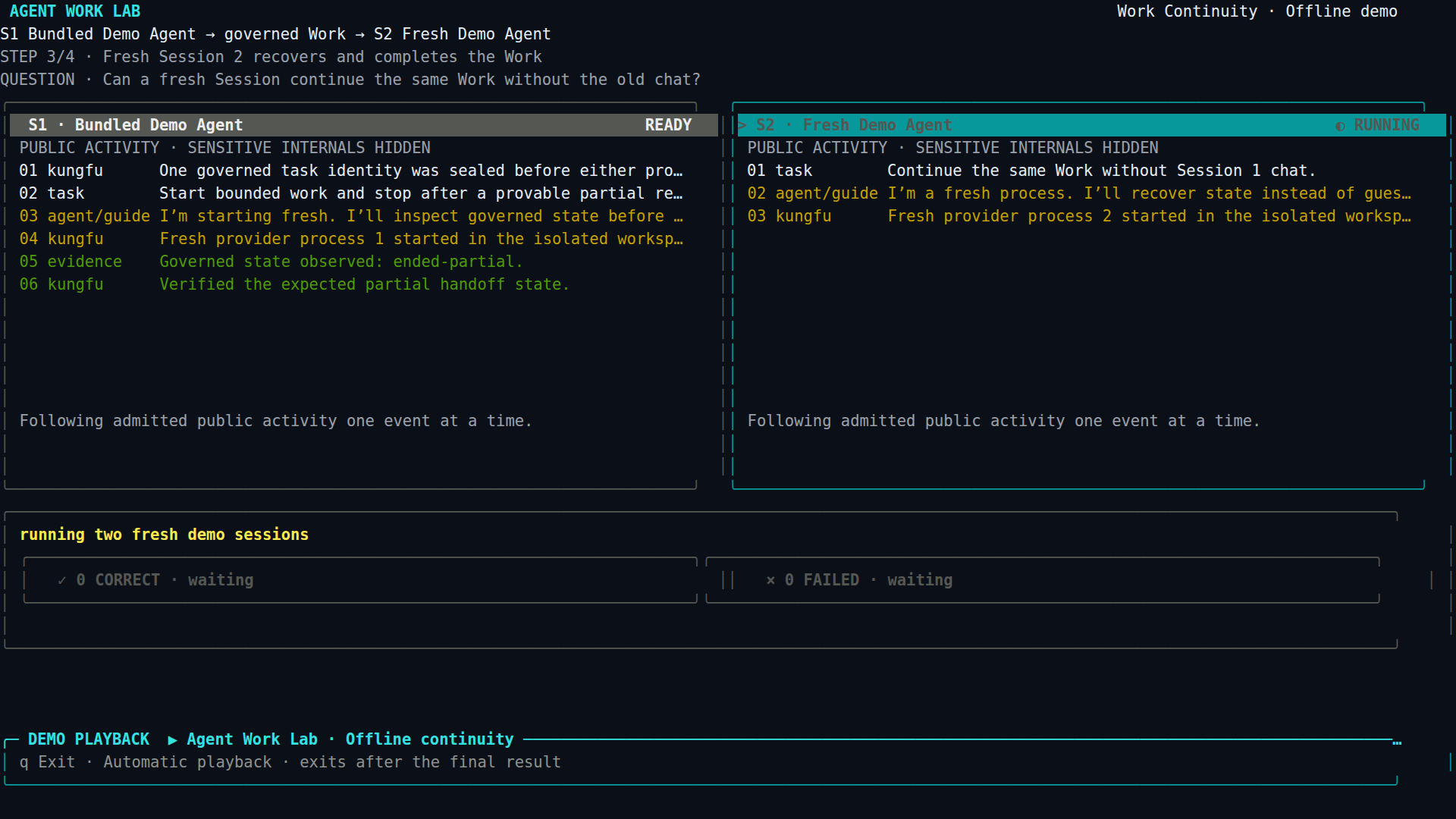Select the S1 · Bundled Demo Agent panel header

click(364, 125)
